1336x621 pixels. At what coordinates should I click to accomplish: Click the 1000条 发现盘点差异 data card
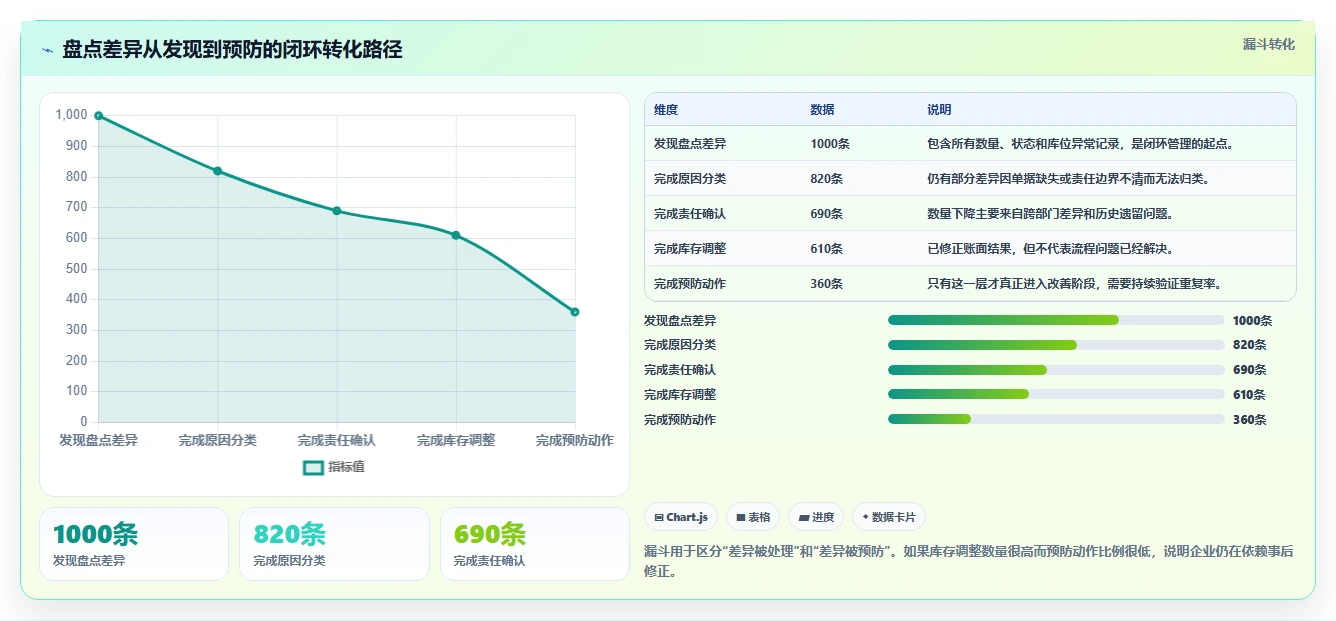click(x=134, y=544)
